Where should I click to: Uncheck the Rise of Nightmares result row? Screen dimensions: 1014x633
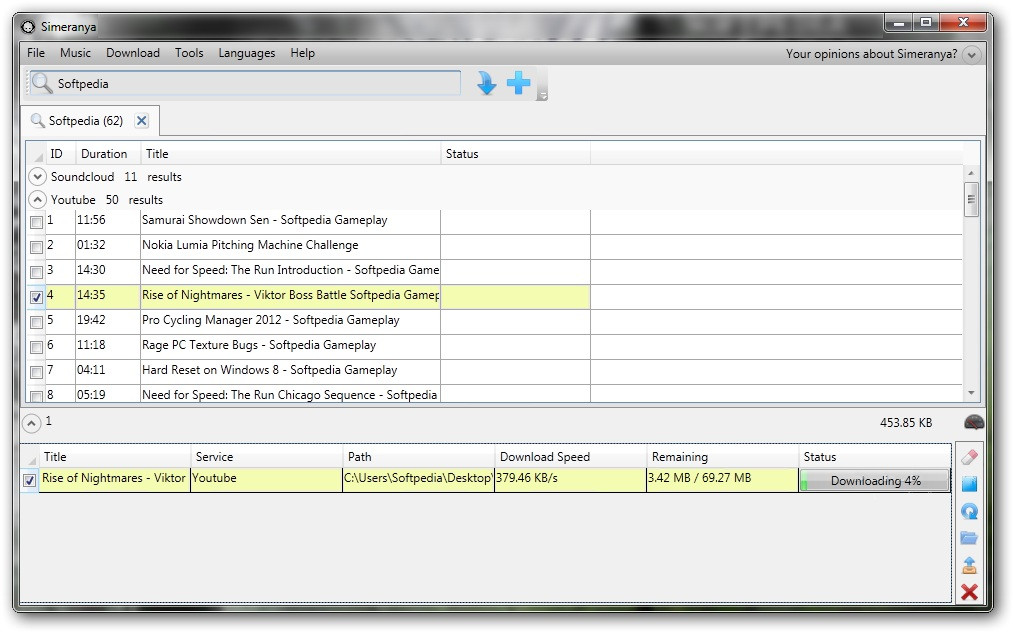(x=37, y=297)
